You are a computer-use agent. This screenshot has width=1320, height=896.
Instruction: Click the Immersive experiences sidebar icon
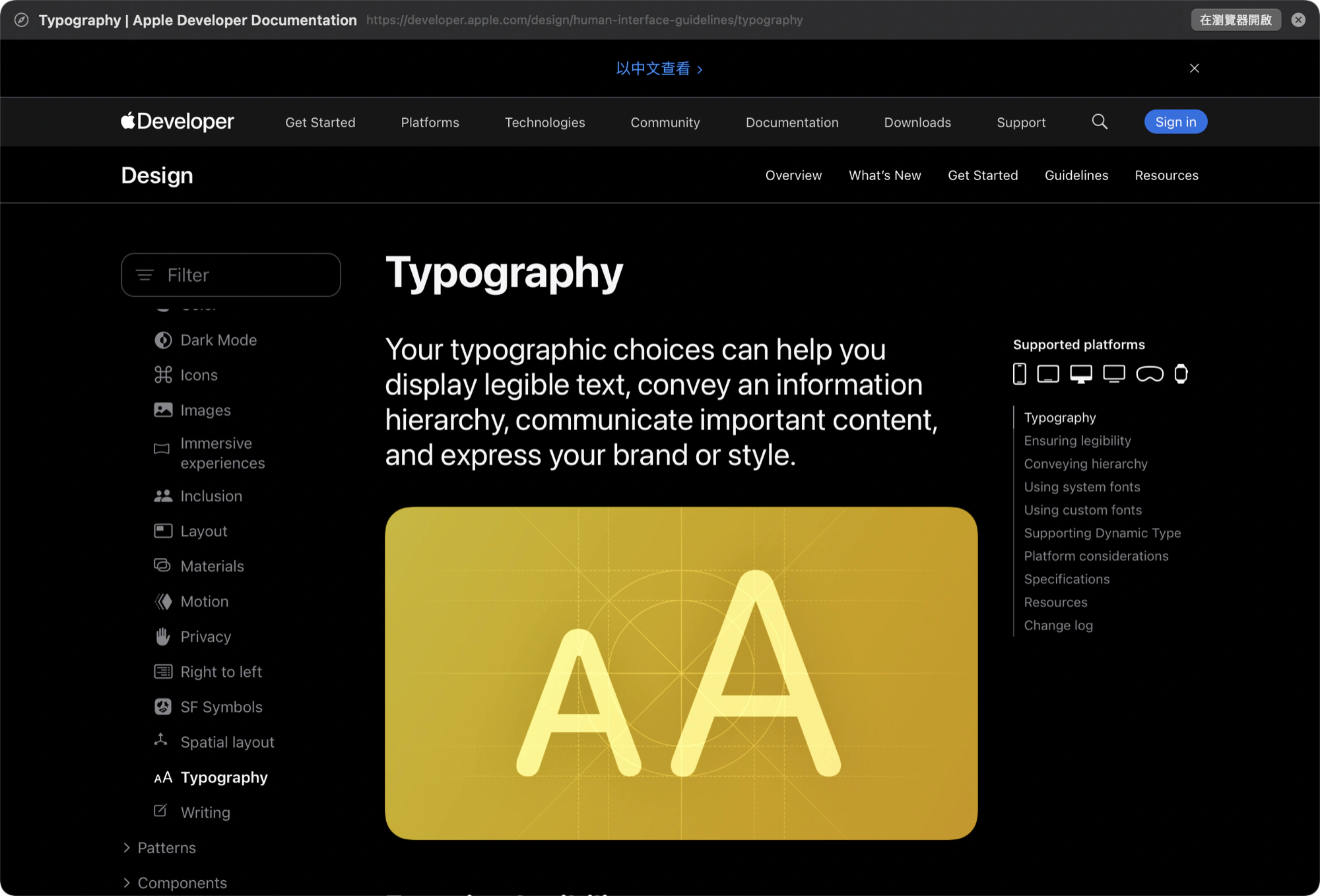tap(162, 449)
